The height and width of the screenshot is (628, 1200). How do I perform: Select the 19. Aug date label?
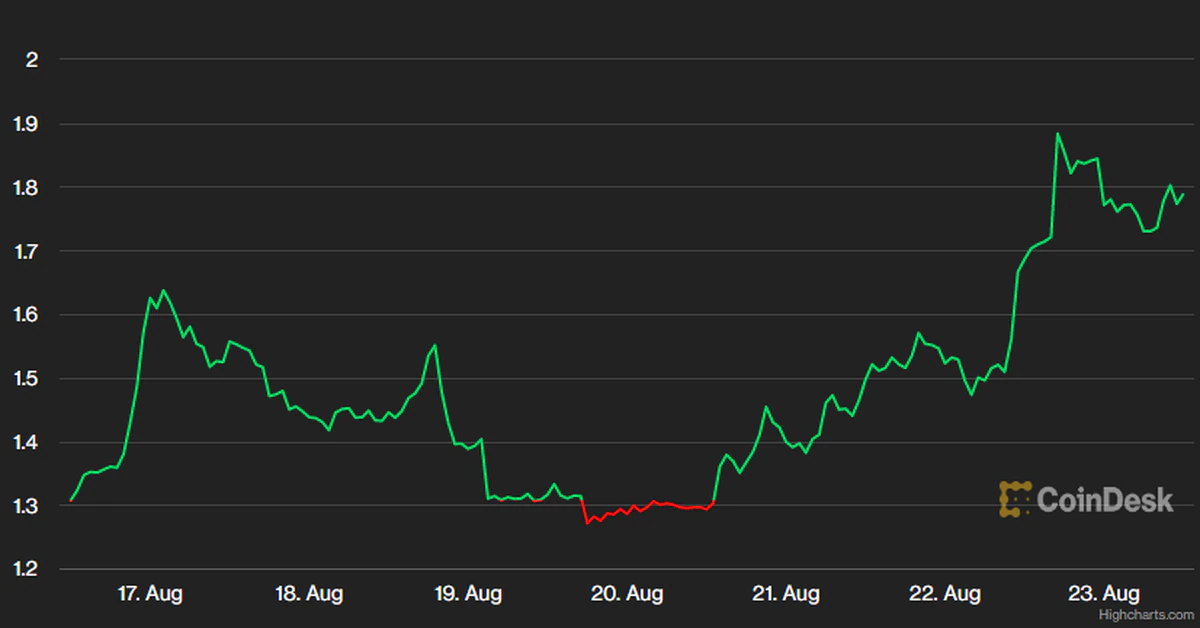click(468, 594)
